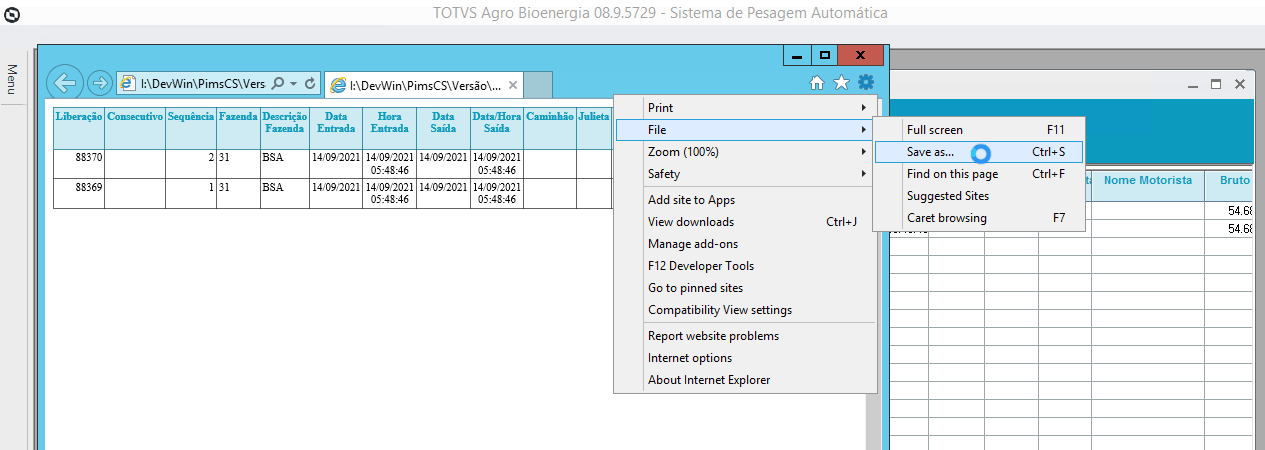Open Internet options
The height and width of the screenshot is (450, 1265).
coord(745,358)
